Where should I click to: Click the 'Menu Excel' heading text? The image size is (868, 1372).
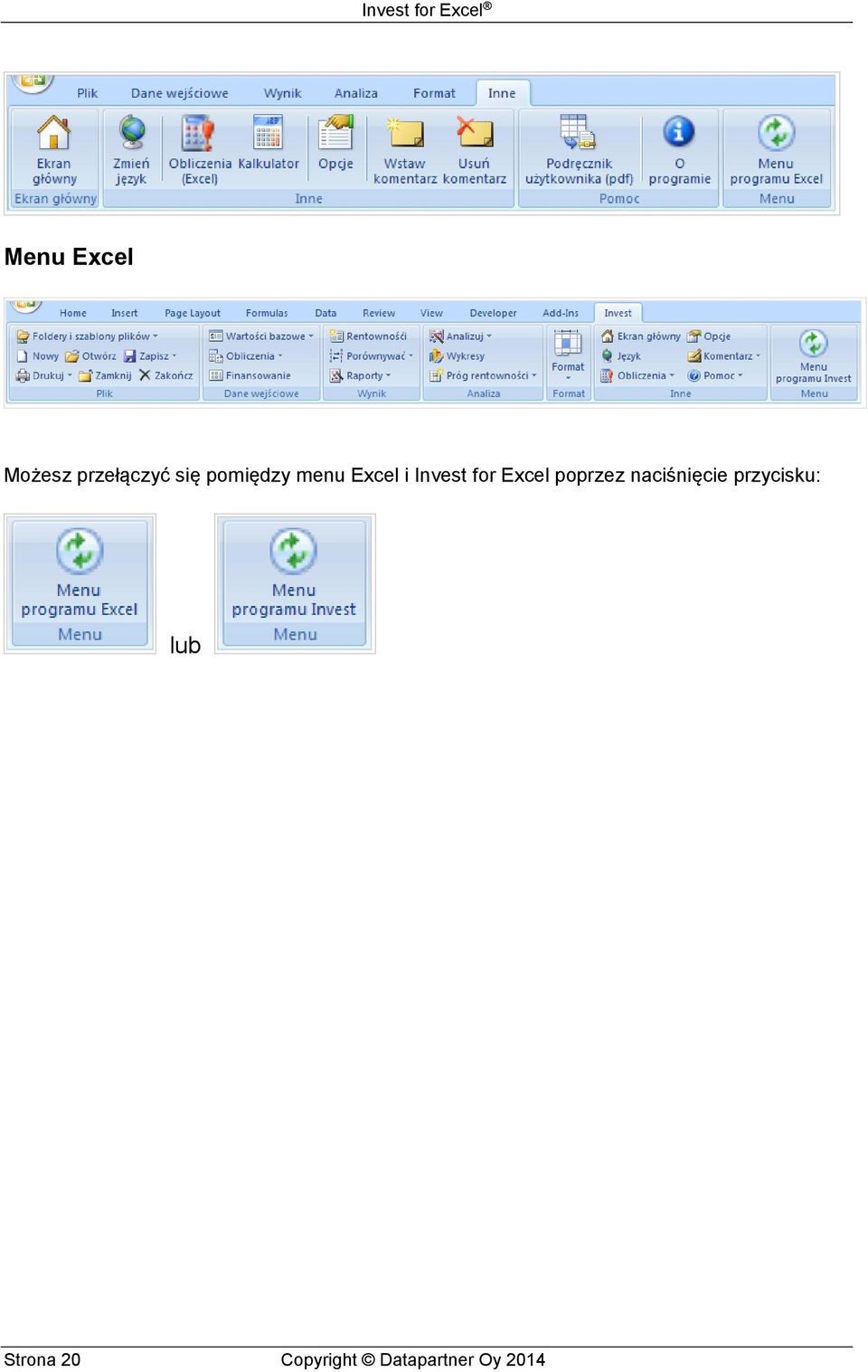pos(69,257)
